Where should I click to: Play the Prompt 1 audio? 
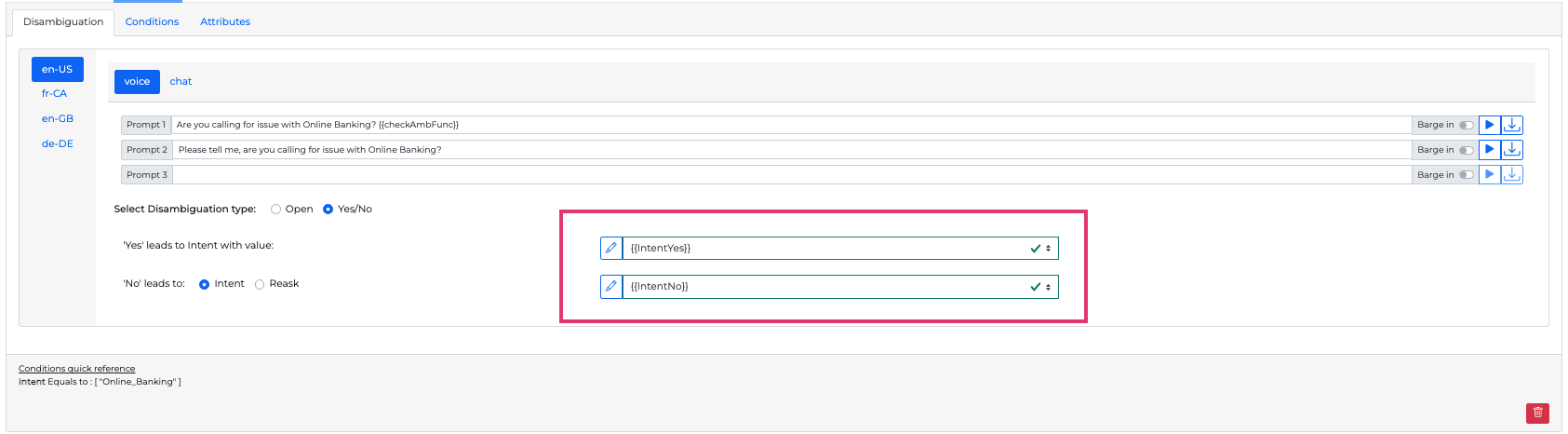point(1489,125)
